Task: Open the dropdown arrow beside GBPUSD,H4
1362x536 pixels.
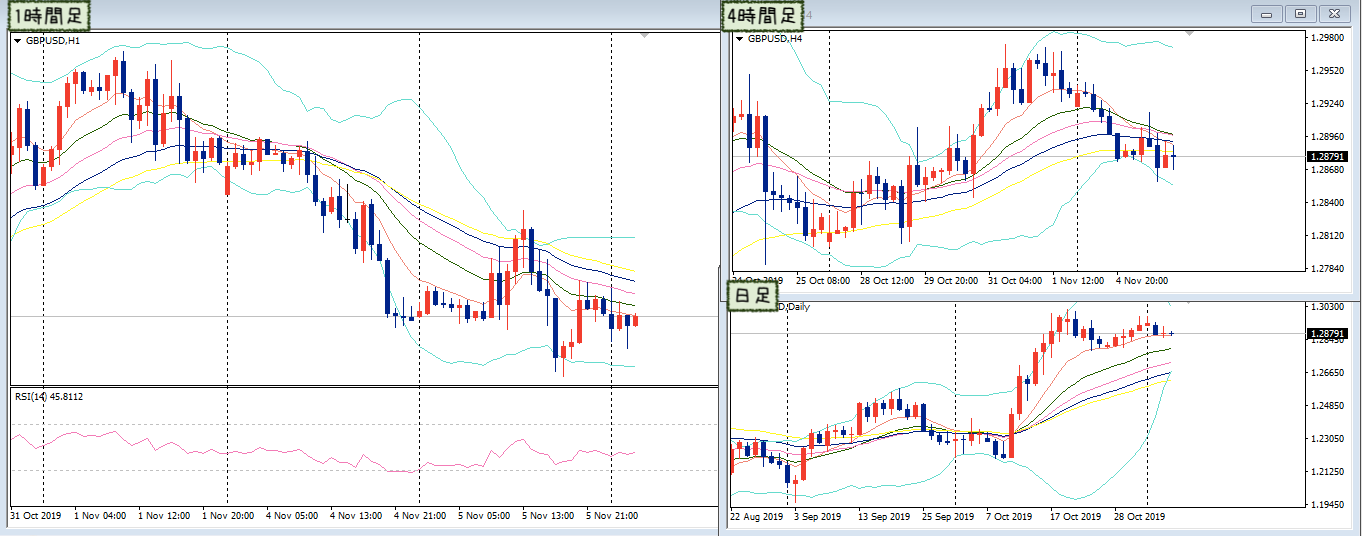Action: (x=739, y=39)
